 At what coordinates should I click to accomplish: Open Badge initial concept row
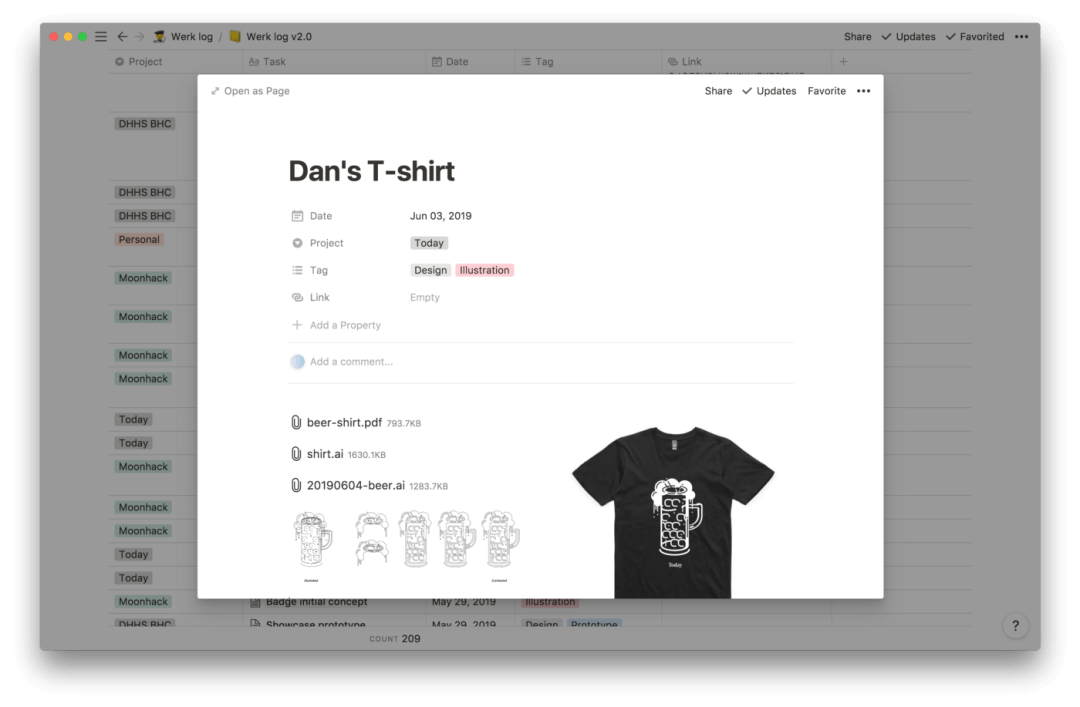coord(317,602)
